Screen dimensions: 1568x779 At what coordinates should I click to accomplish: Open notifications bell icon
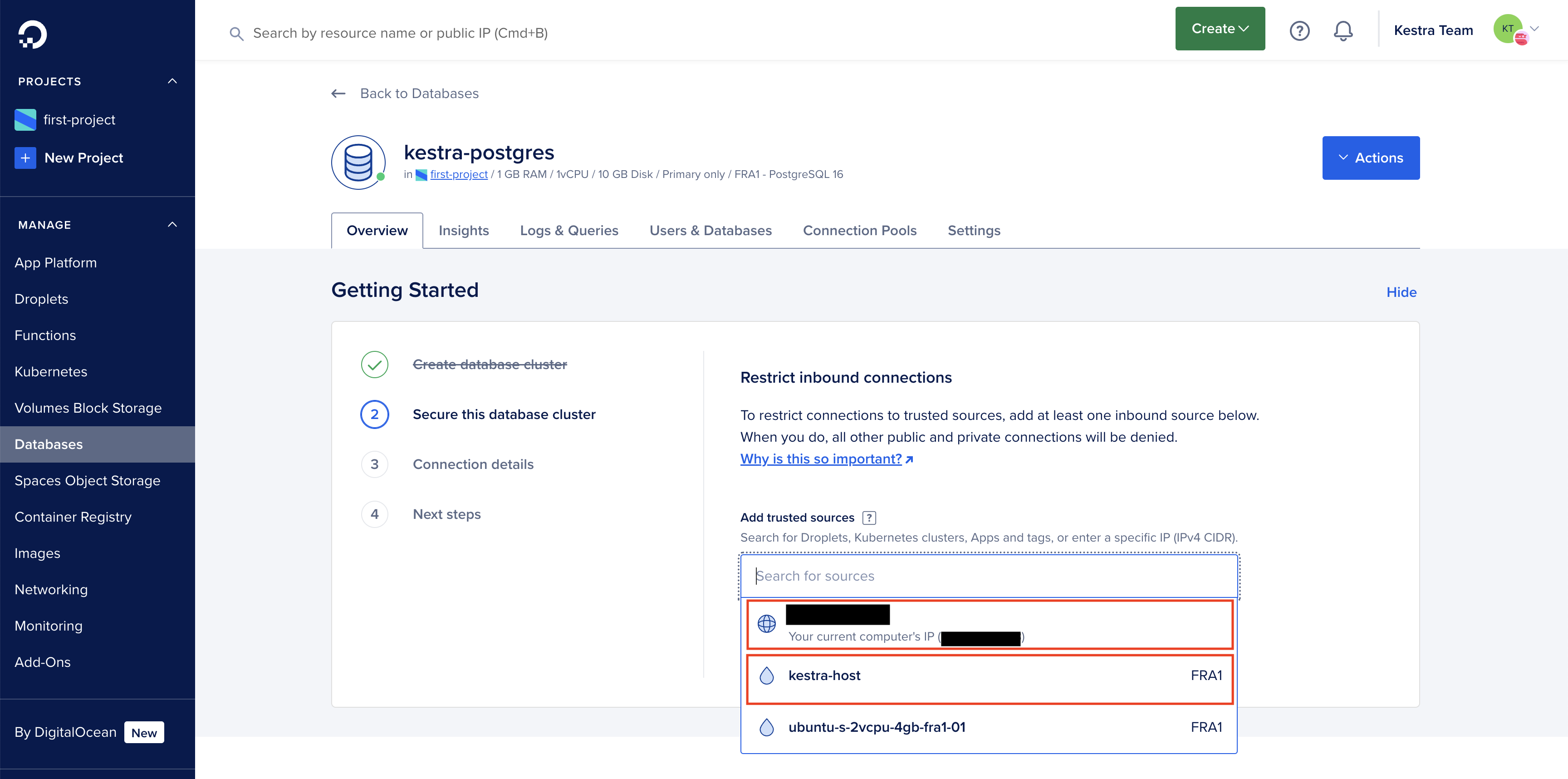click(1343, 30)
